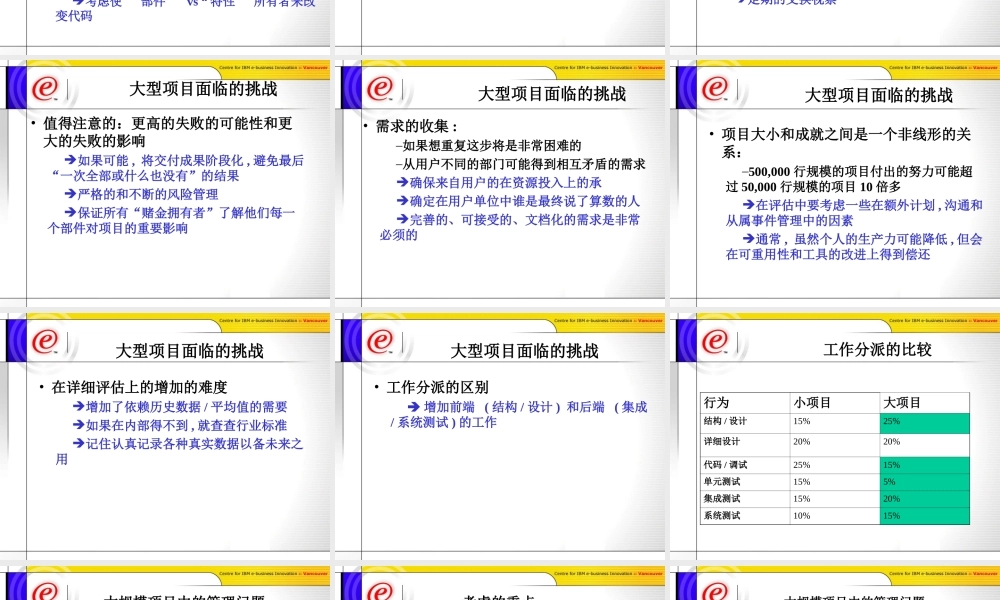Click the bullet 如果可能，将交付成果阶段化
This screenshot has height=600, width=1000.
pyautogui.click(x=178, y=168)
